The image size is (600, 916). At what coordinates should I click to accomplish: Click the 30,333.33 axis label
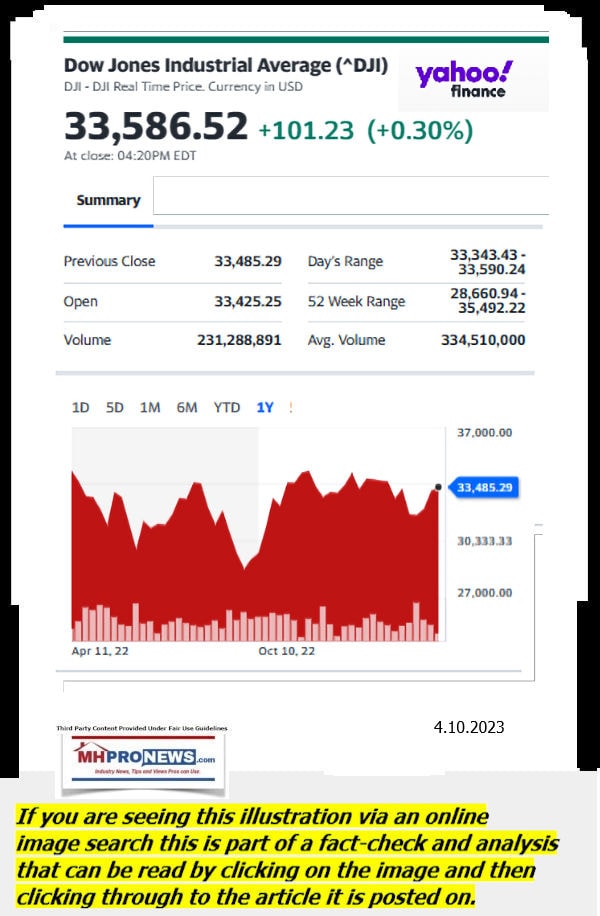coord(484,541)
